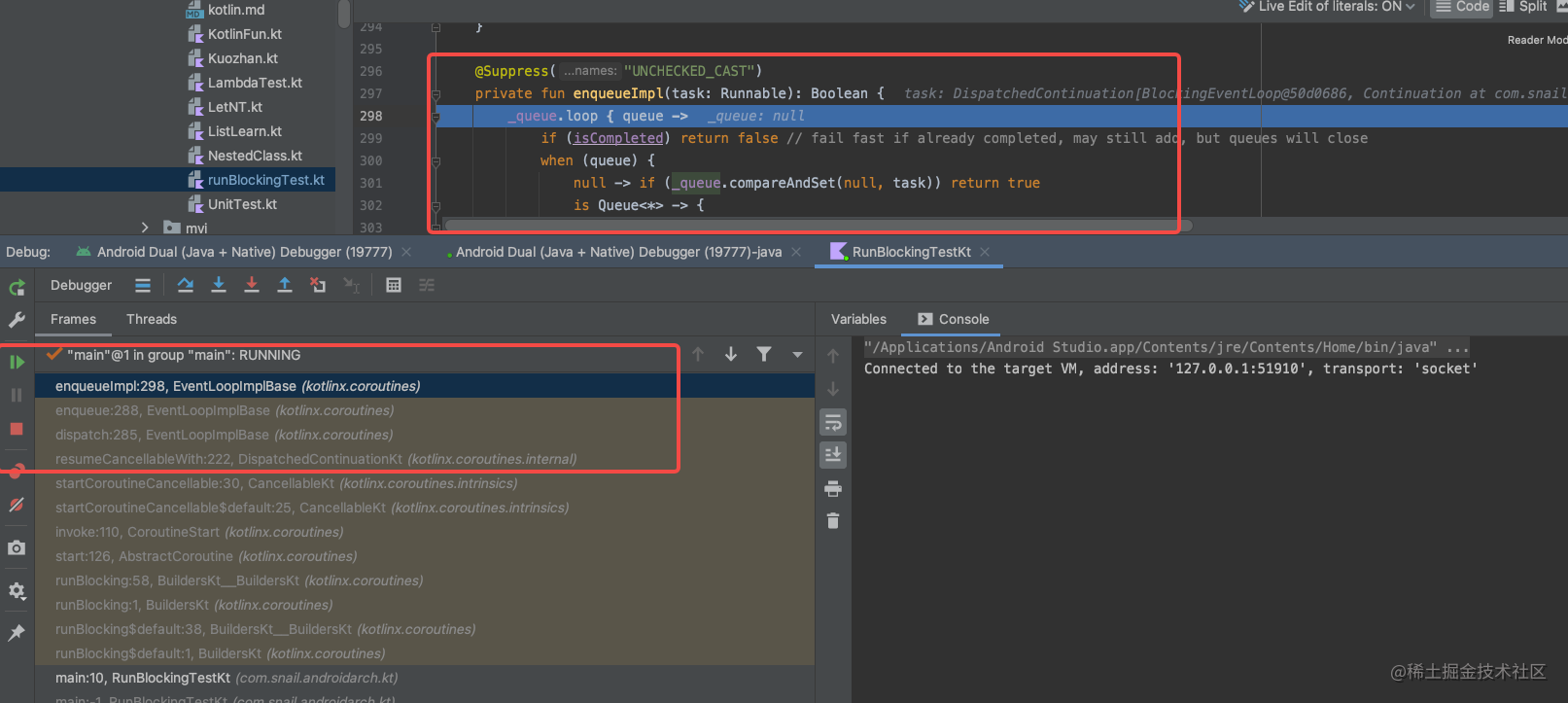Toggle frames filter funnel icon

pyautogui.click(x=764, y=355)
